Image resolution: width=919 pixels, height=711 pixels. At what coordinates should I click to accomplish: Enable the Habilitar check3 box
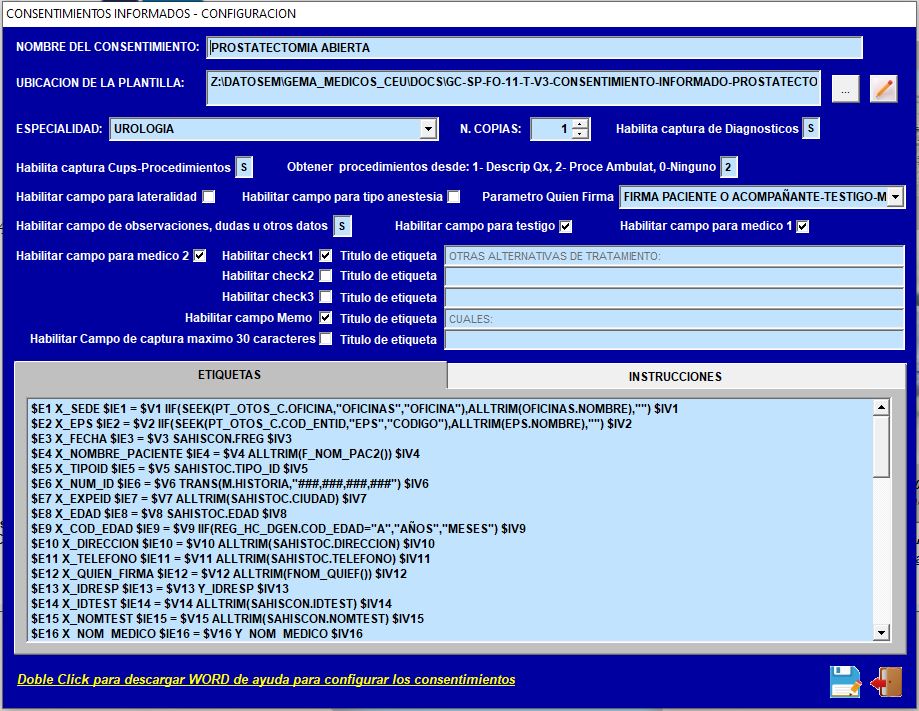click(x=325, y=297)
